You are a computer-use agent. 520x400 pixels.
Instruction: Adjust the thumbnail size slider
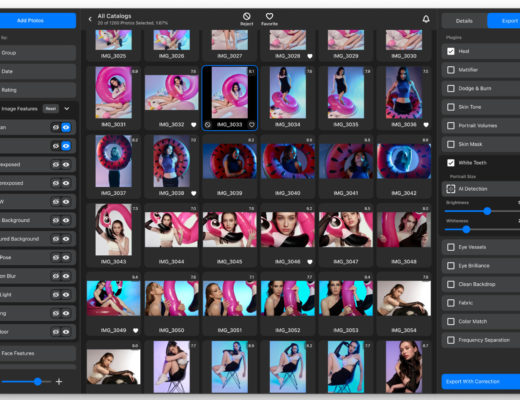(38, 382)
